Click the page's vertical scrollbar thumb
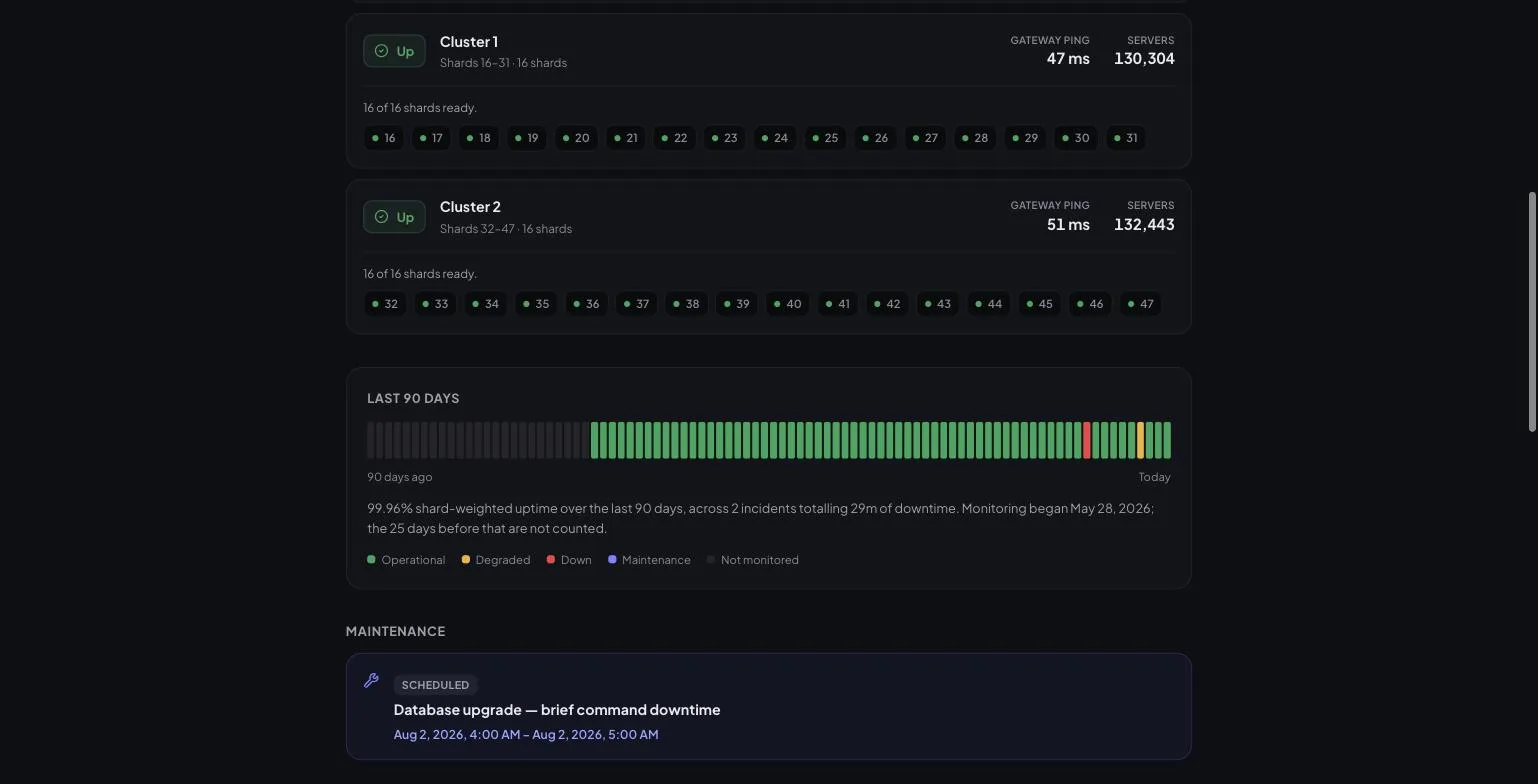Image resolution: width=1538 pixels, height=784 pixels. coord(1532,312)
